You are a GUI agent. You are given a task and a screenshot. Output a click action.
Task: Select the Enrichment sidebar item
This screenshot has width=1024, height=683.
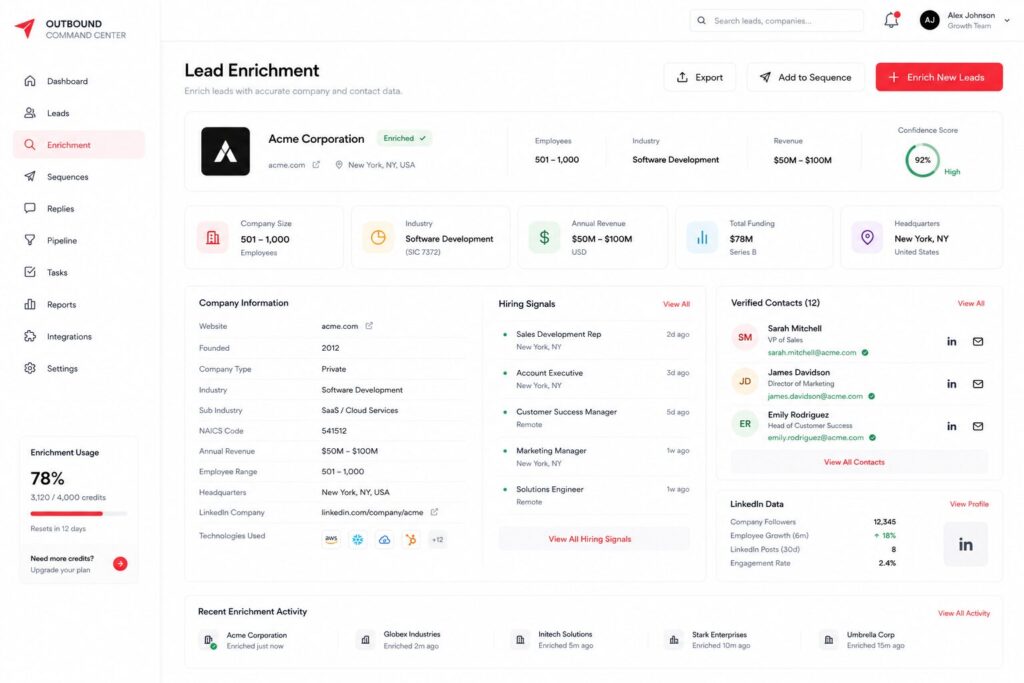coord(78,145)
